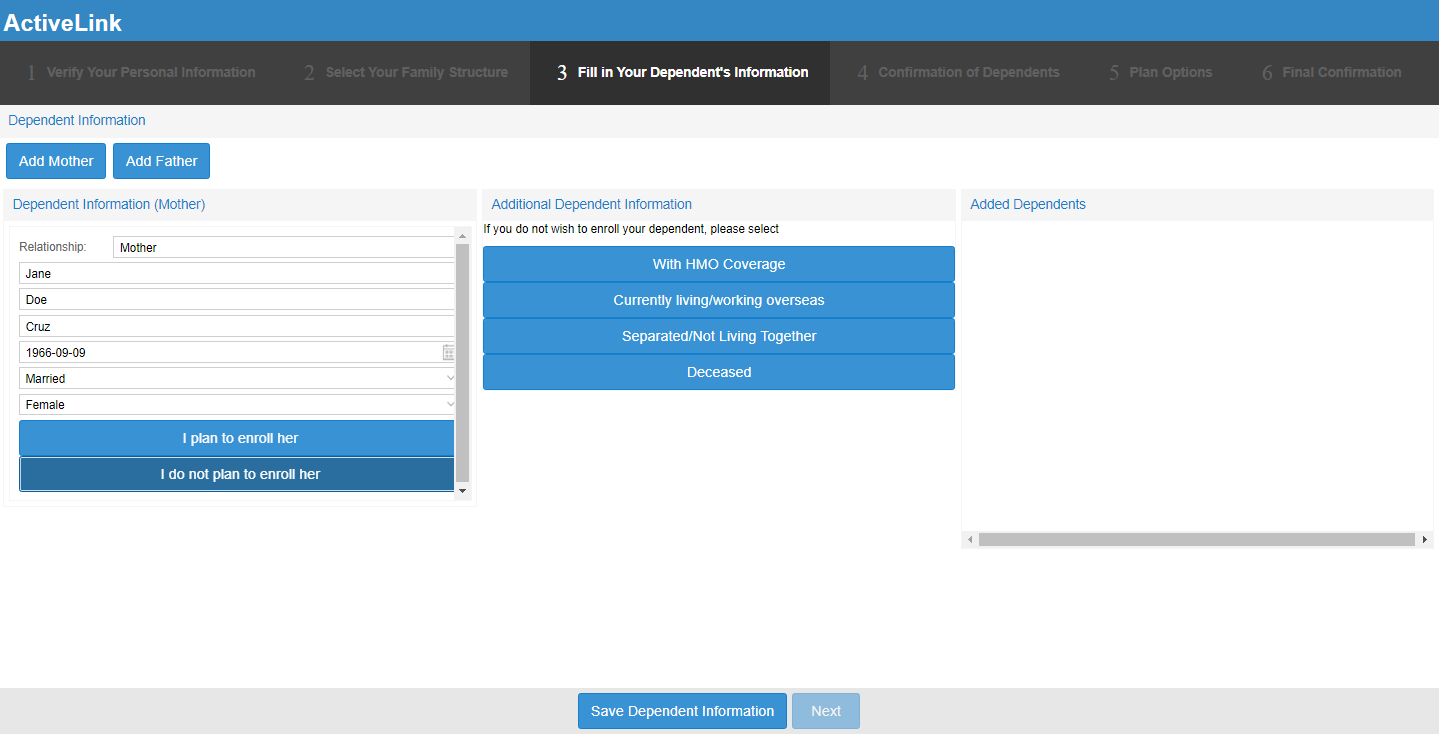The image size is (1439, 734).
Task: Click the scroll down arrow in dependent form
Action: pyautogui.click(x=462, y=491)
